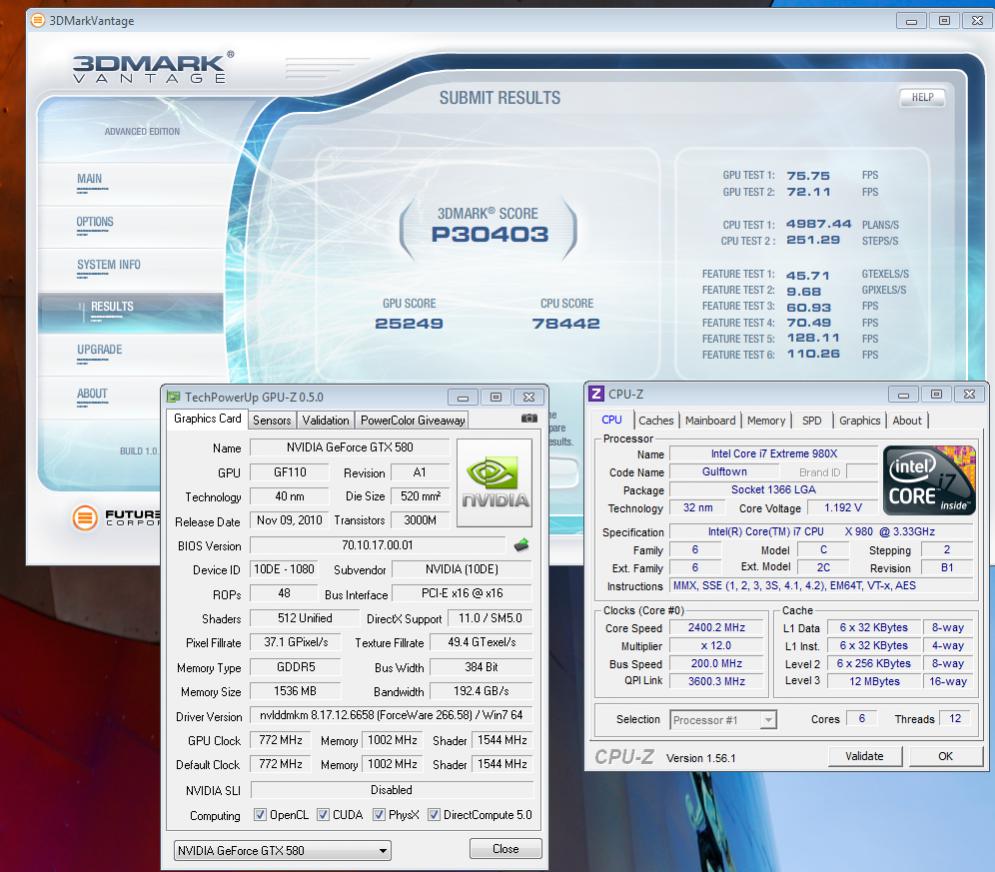Open the PowerColor Giveaway tab
Screen dimensions: 995x872
click(412, 420)
